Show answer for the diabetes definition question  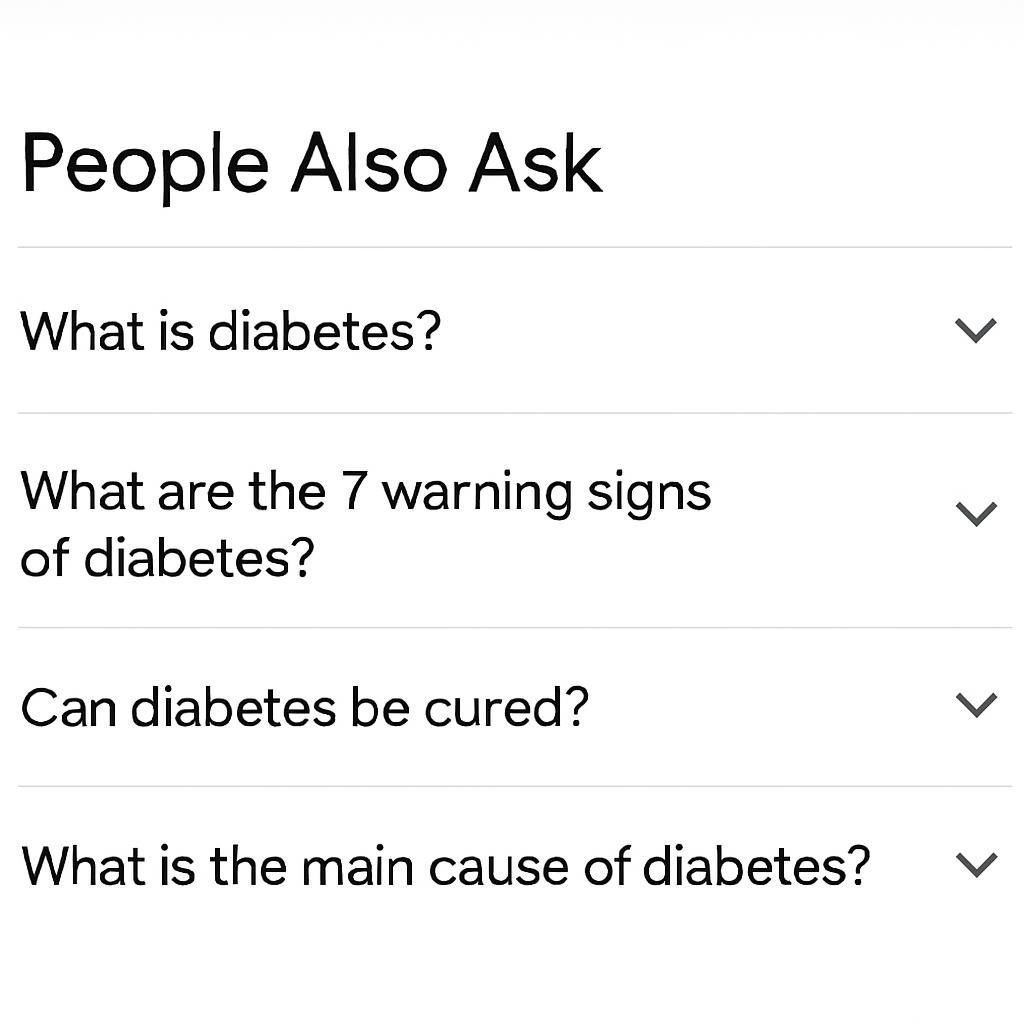(515, 330)
